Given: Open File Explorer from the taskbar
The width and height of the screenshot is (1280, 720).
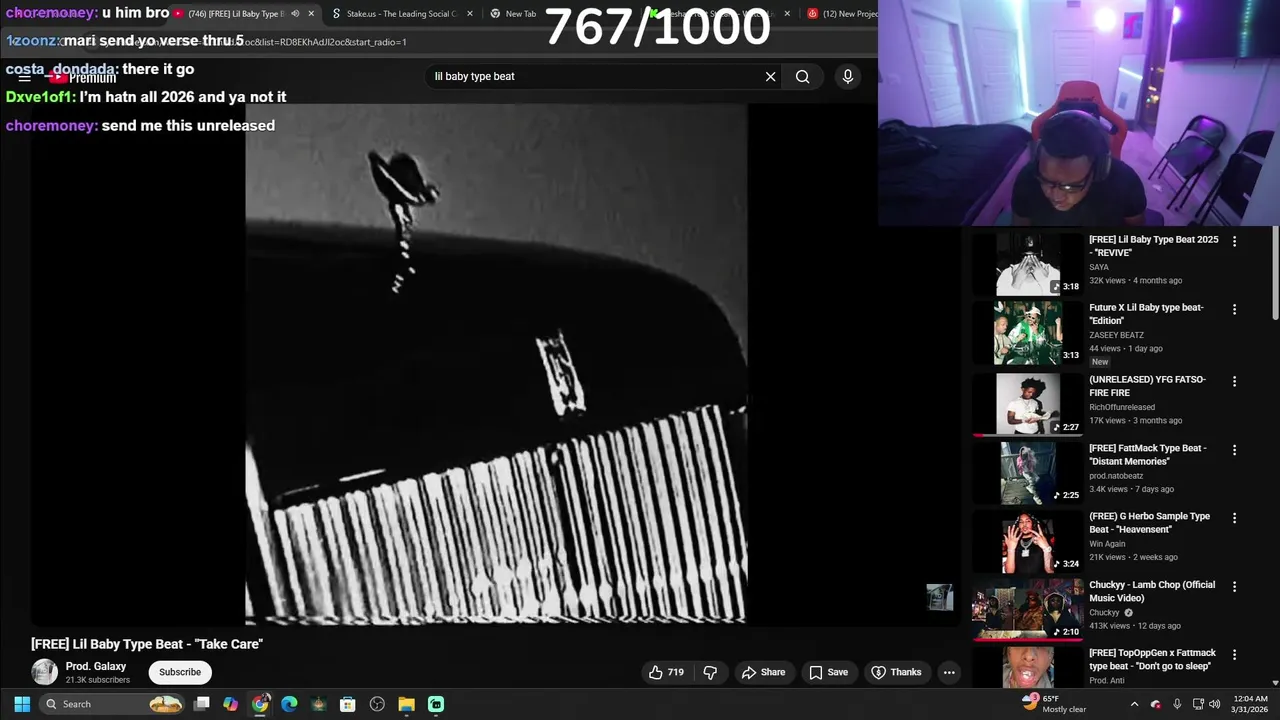Looking at the screenshot, I should pyautogui.click(x=406, y=704).
